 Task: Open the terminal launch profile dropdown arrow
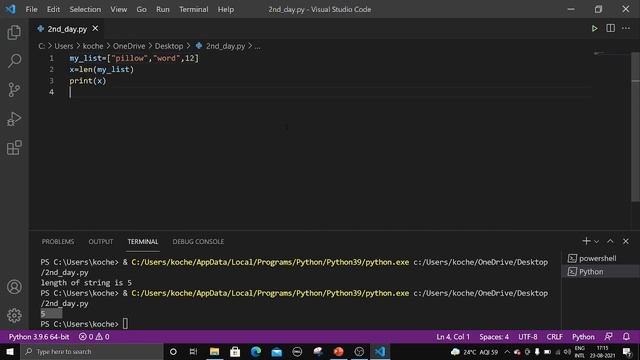click(596, 242)
